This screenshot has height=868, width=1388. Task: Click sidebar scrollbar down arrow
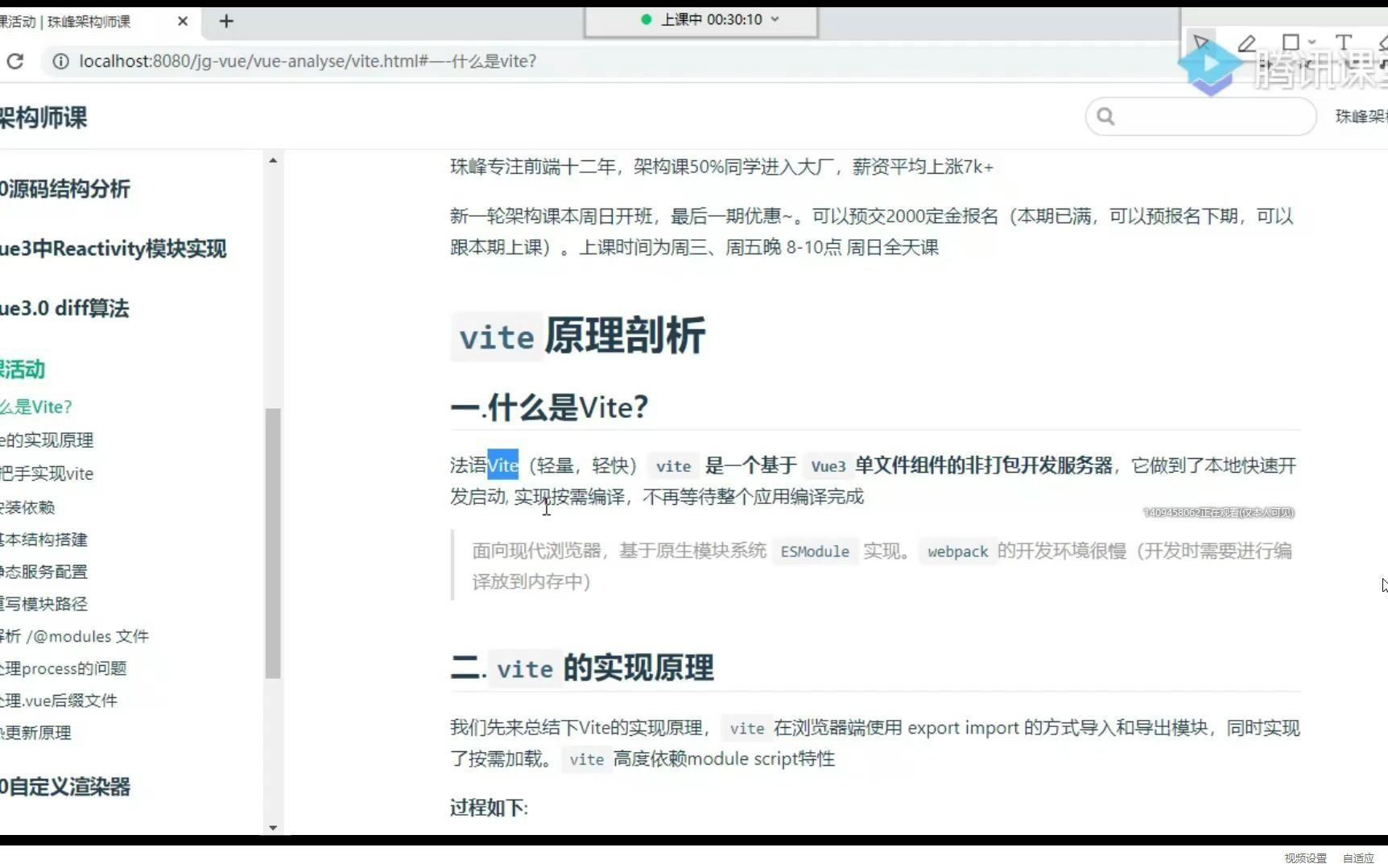tap(273, 827)
